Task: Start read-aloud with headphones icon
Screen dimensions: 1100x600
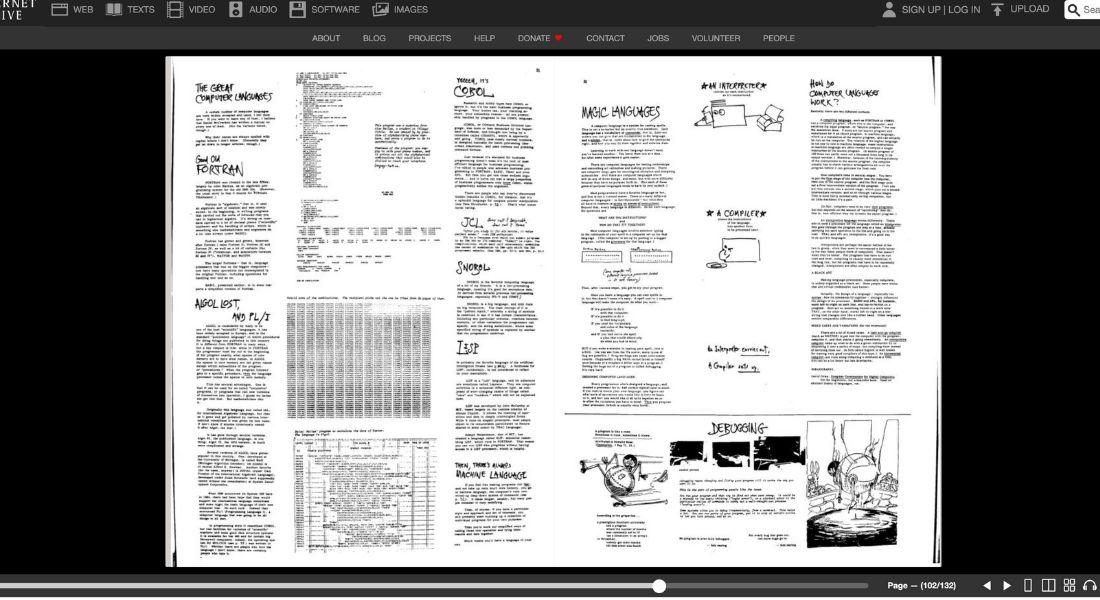Action: (x=1090, y=585)
